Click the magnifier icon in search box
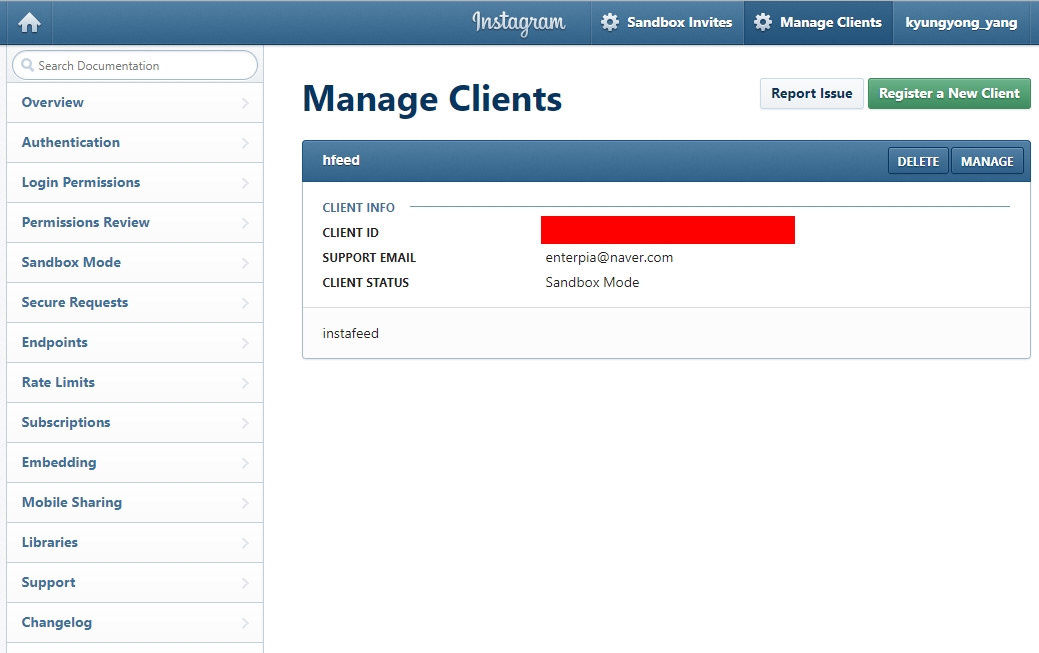The image size is (1039, 653). [27, 65]
